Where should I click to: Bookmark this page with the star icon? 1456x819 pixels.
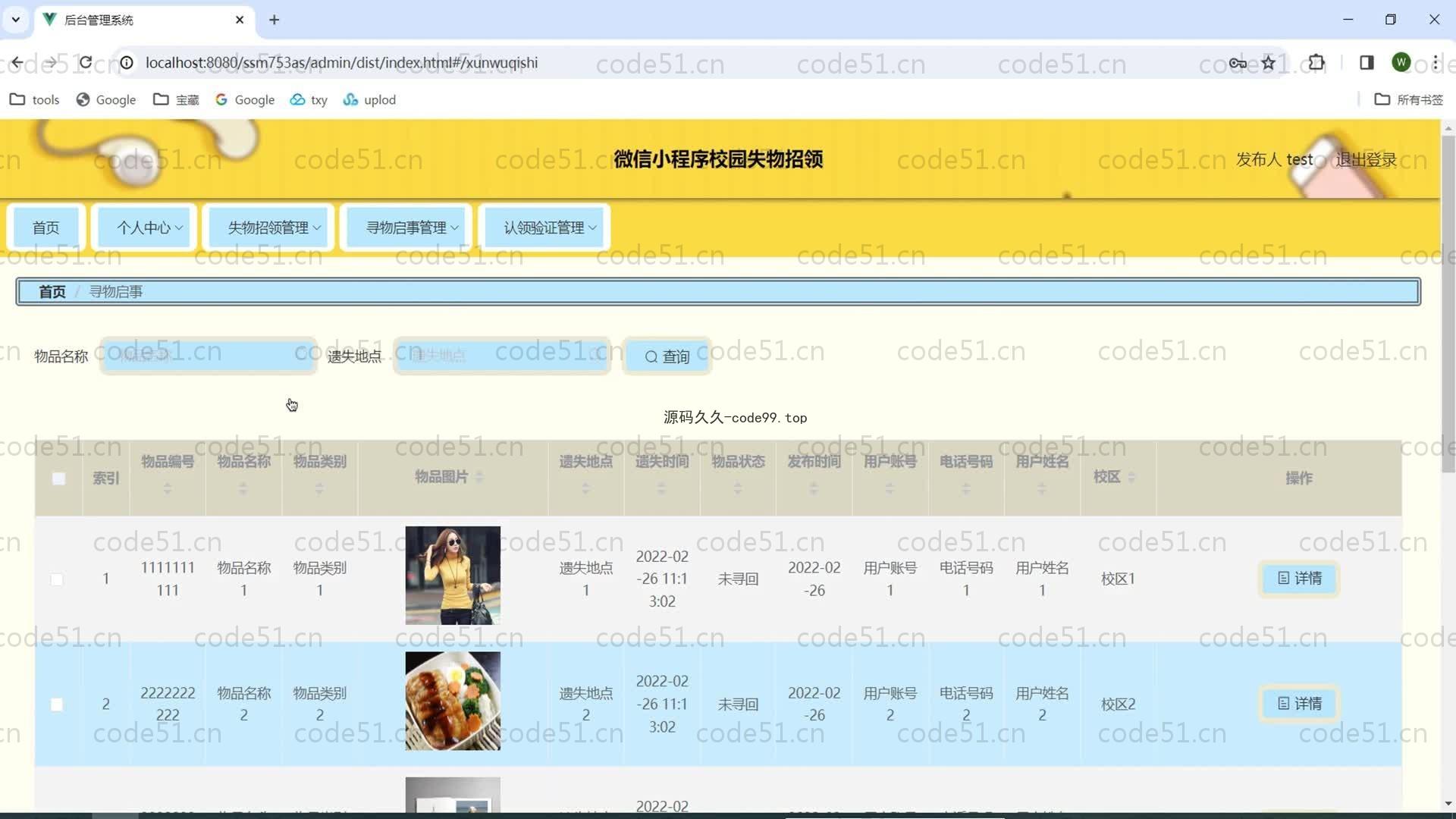click(1269, 63)
